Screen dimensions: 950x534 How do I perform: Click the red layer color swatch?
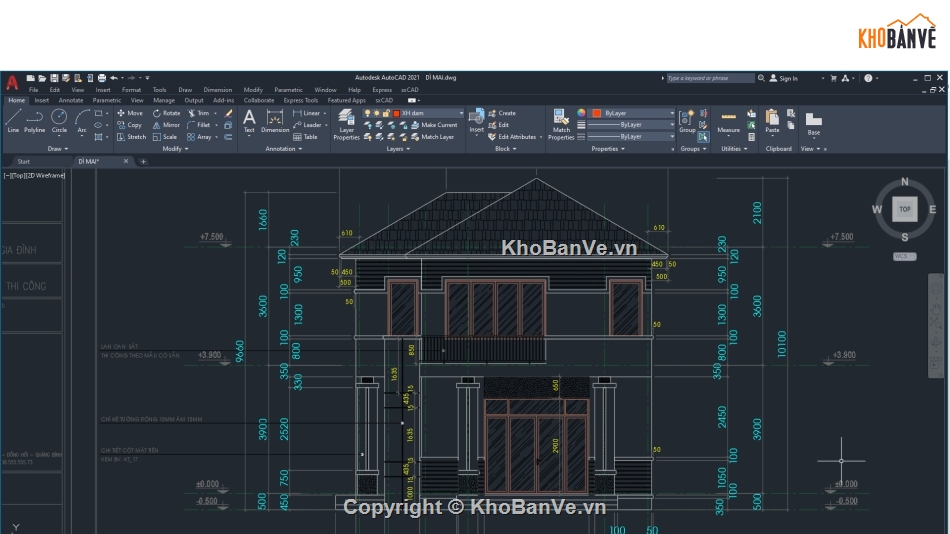[396, 113]
